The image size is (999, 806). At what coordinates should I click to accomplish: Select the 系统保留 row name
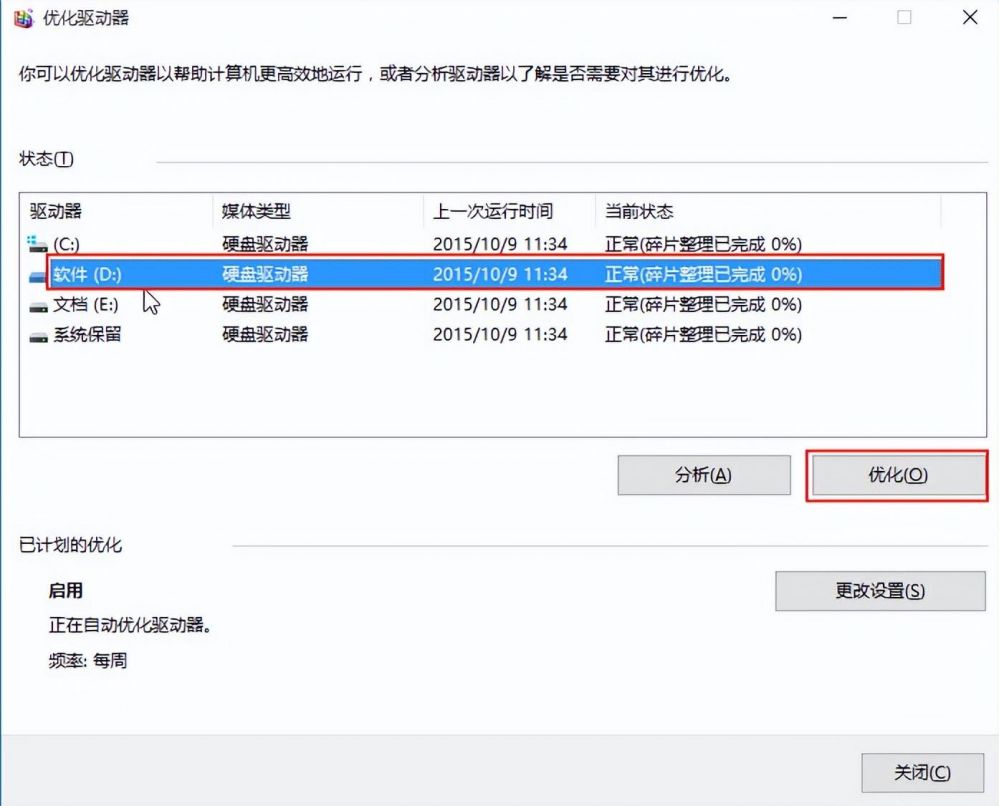[x=87, y=335]
